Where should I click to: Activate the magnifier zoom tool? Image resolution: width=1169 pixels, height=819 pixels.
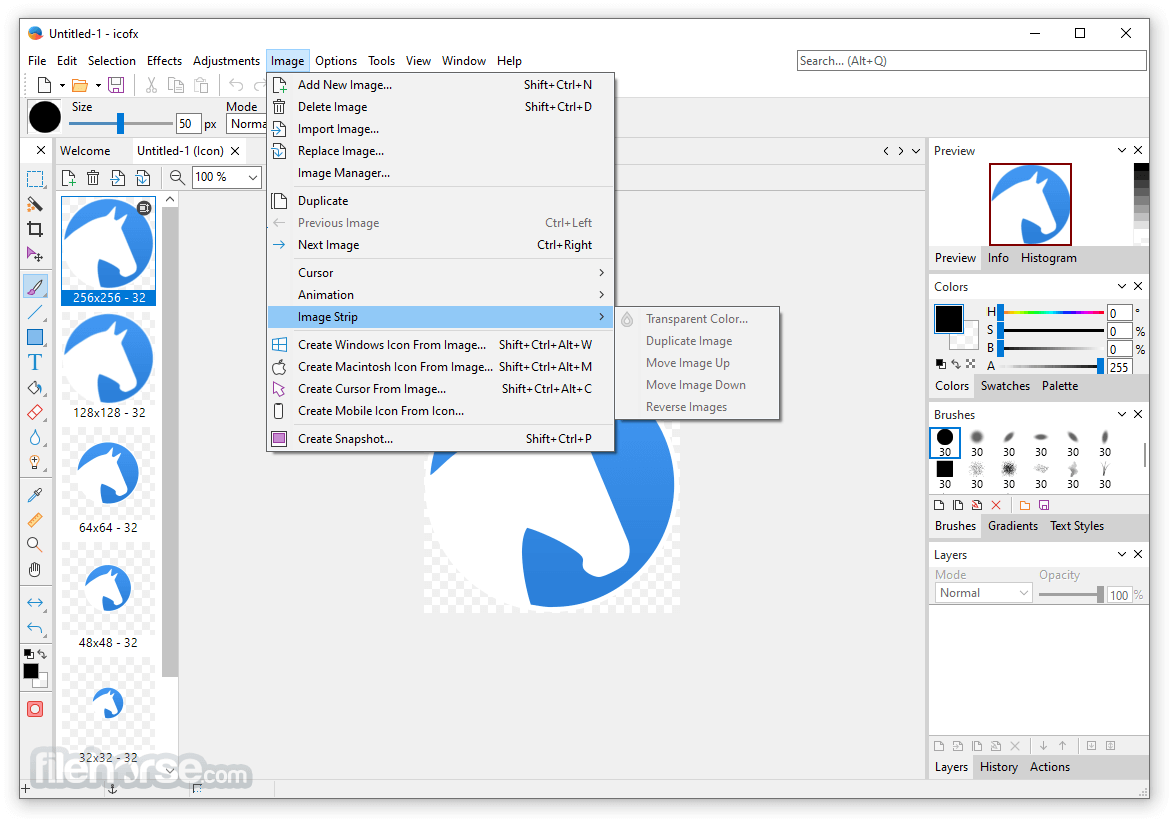click(x=35, y=545)
